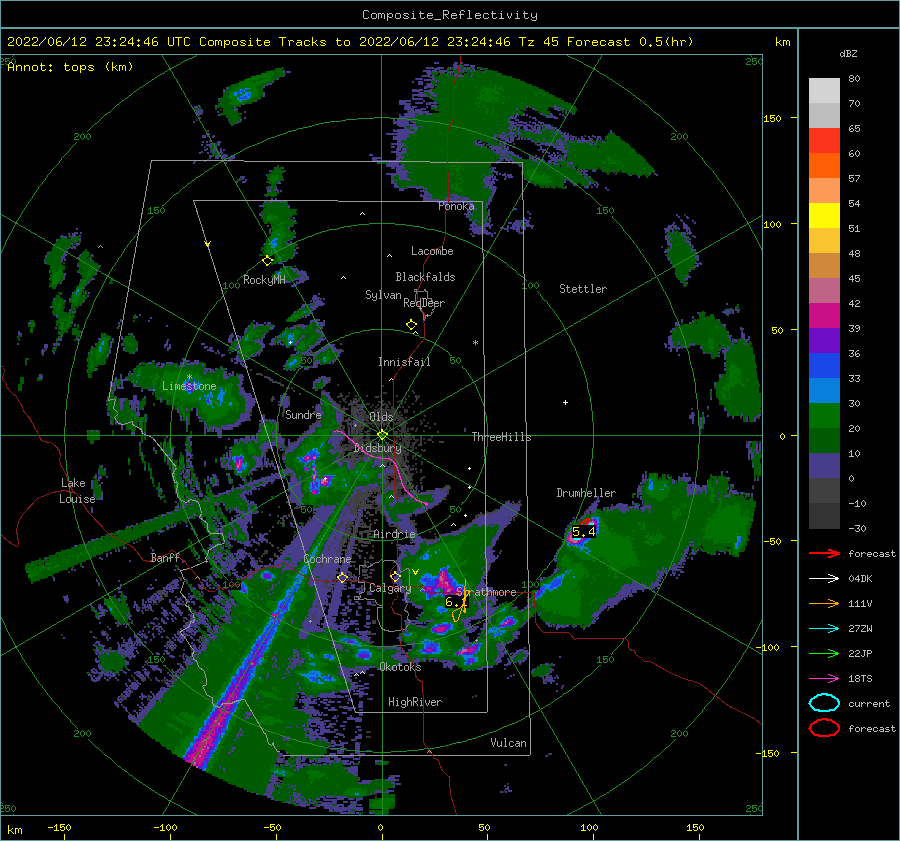Click the Okotoks town label
Screen dimensions: 900x841
(400, 667)
